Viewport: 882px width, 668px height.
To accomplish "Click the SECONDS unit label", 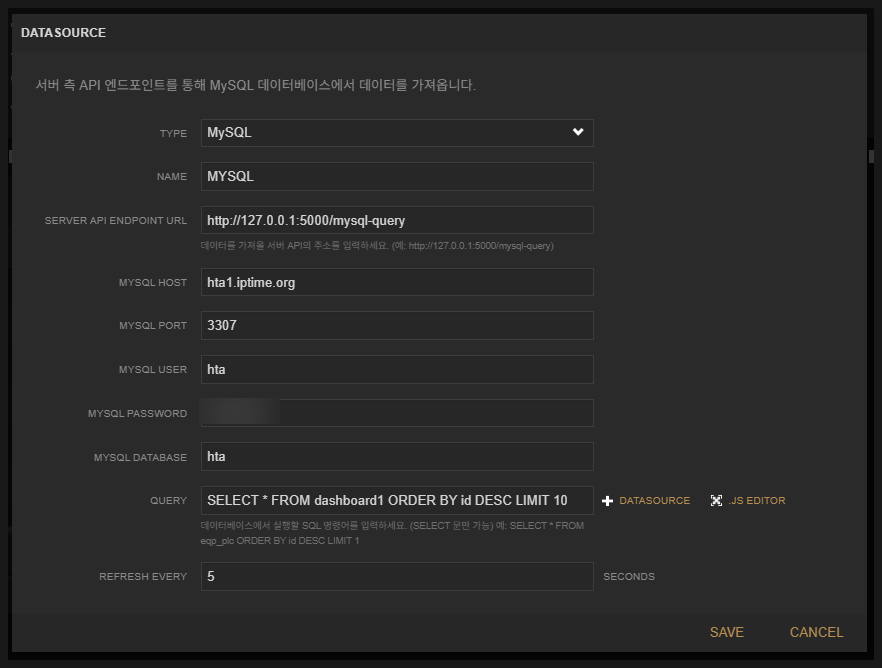I will (x=629, y=576).
